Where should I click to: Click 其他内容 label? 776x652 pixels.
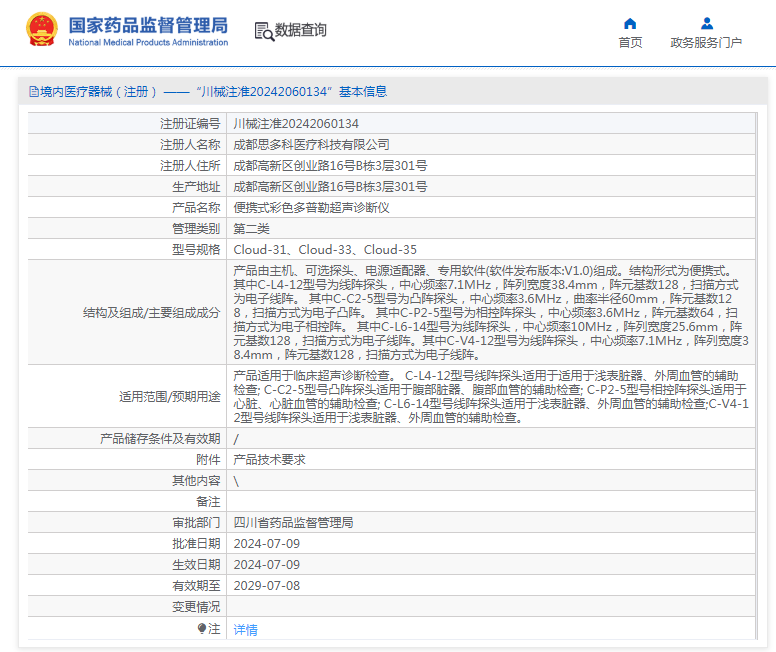[x=196, y=481]
